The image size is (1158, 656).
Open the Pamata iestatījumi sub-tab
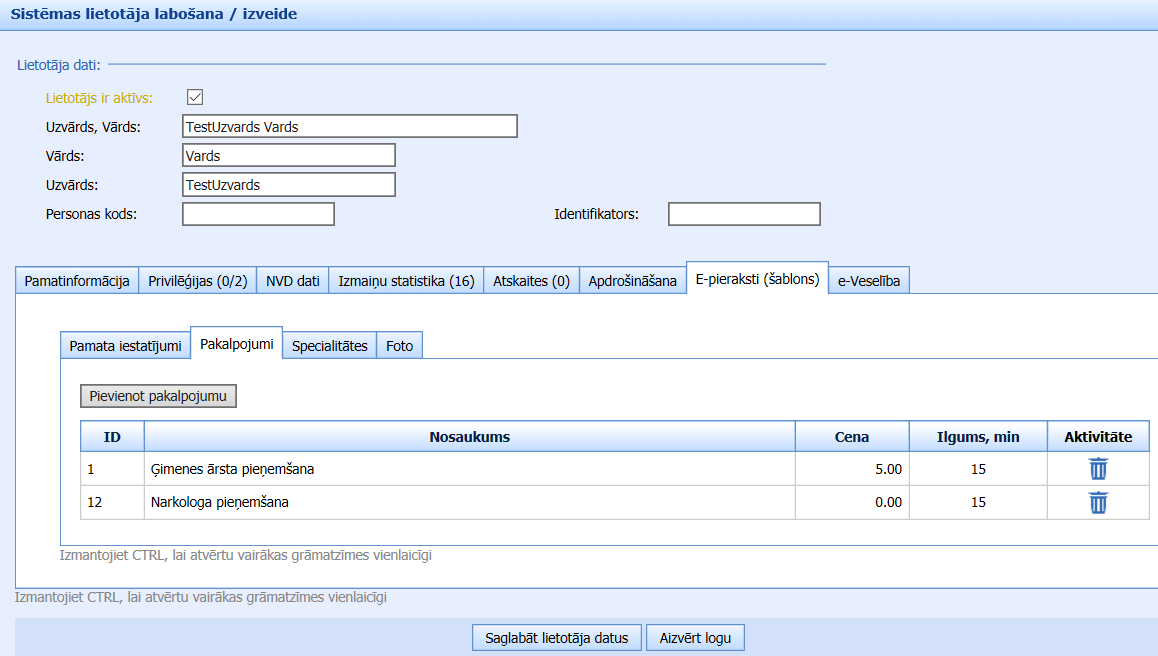click(125, 346)
